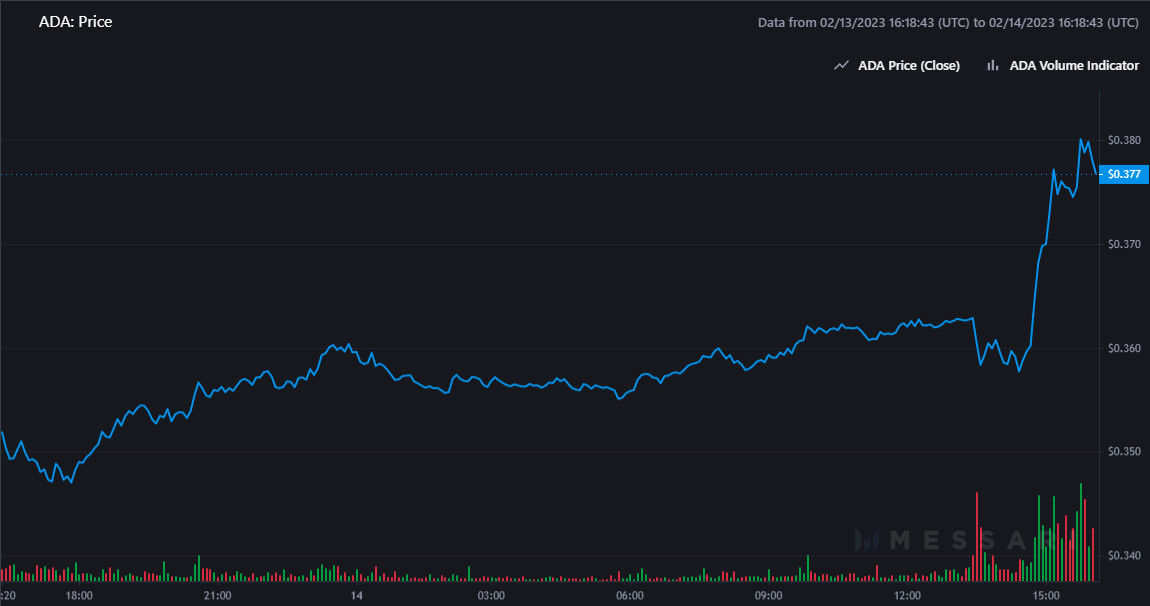1150x606 pixels.
Task: Click the bar chart icon beside ADA Volume
Action: 992,65
